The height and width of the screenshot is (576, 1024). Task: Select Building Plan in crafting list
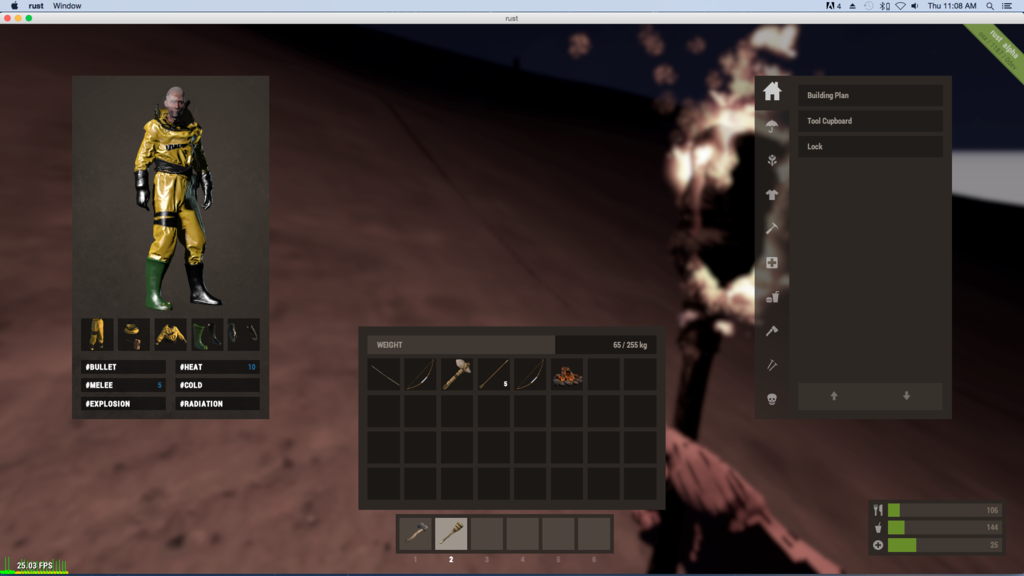[870, 95]
